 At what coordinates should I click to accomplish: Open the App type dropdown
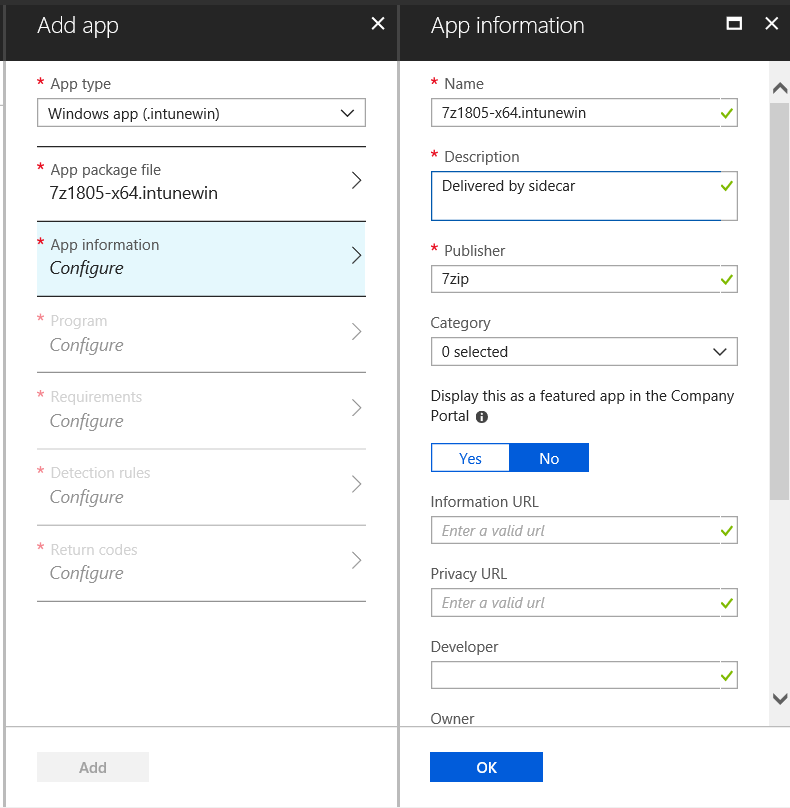pos(201,113)
